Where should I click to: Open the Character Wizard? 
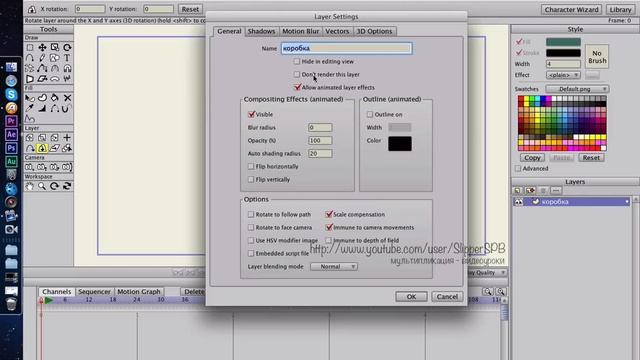coord(571,9)
